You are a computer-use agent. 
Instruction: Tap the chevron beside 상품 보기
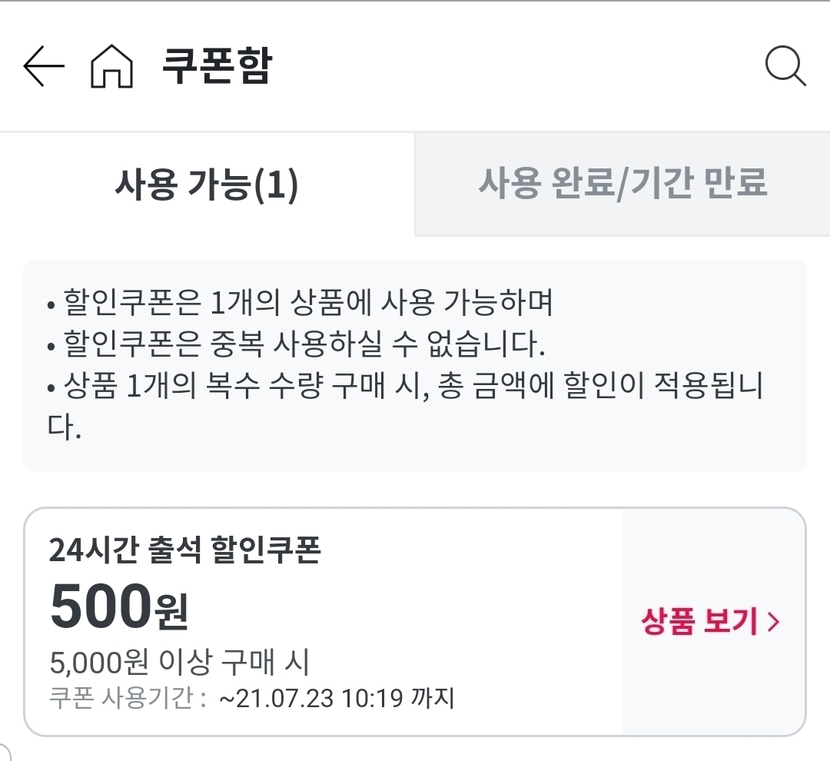(x=773, y=622)
